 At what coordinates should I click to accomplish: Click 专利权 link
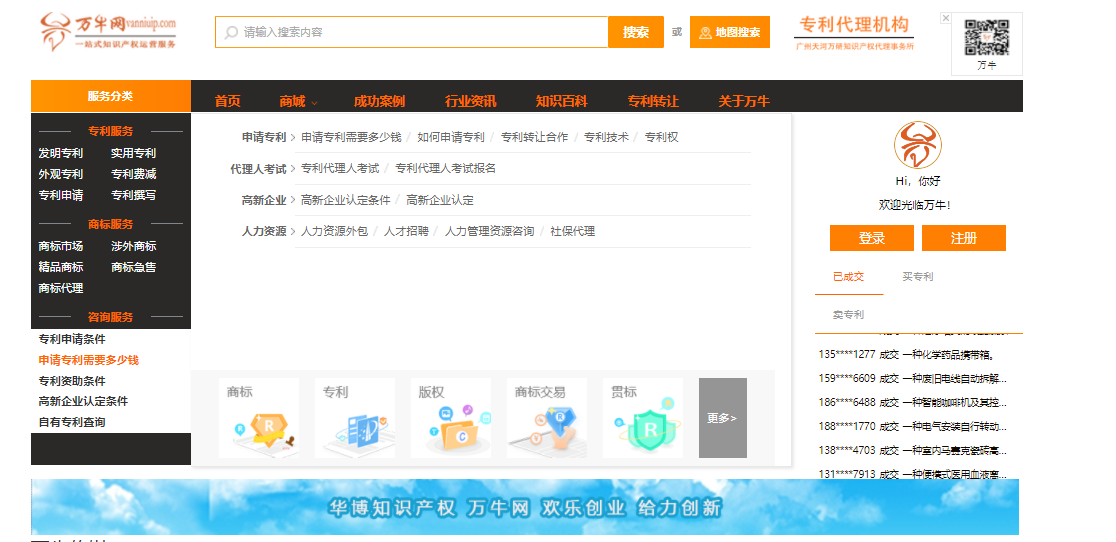point(662,137)
